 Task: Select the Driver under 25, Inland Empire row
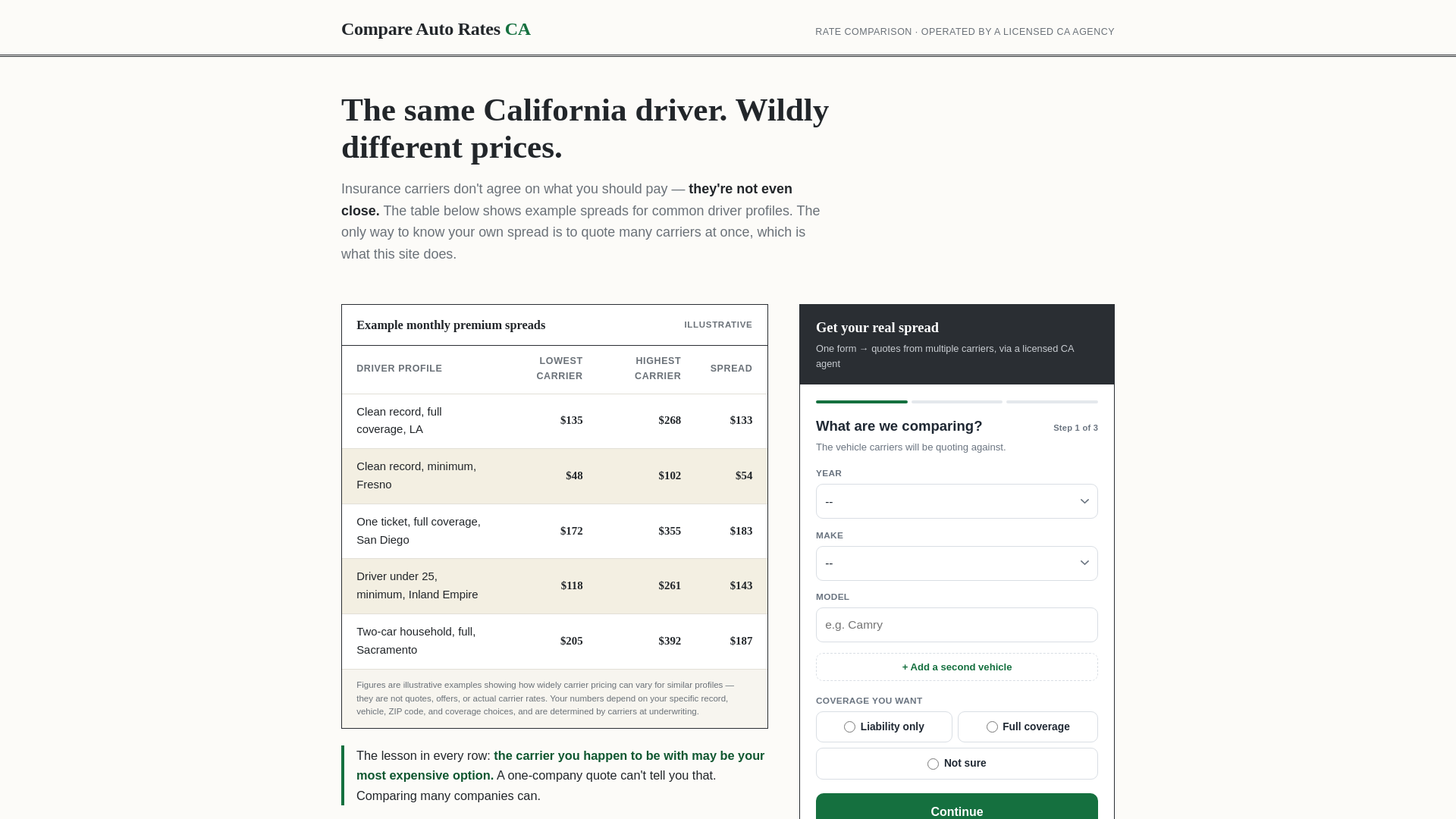coord(554,586)
